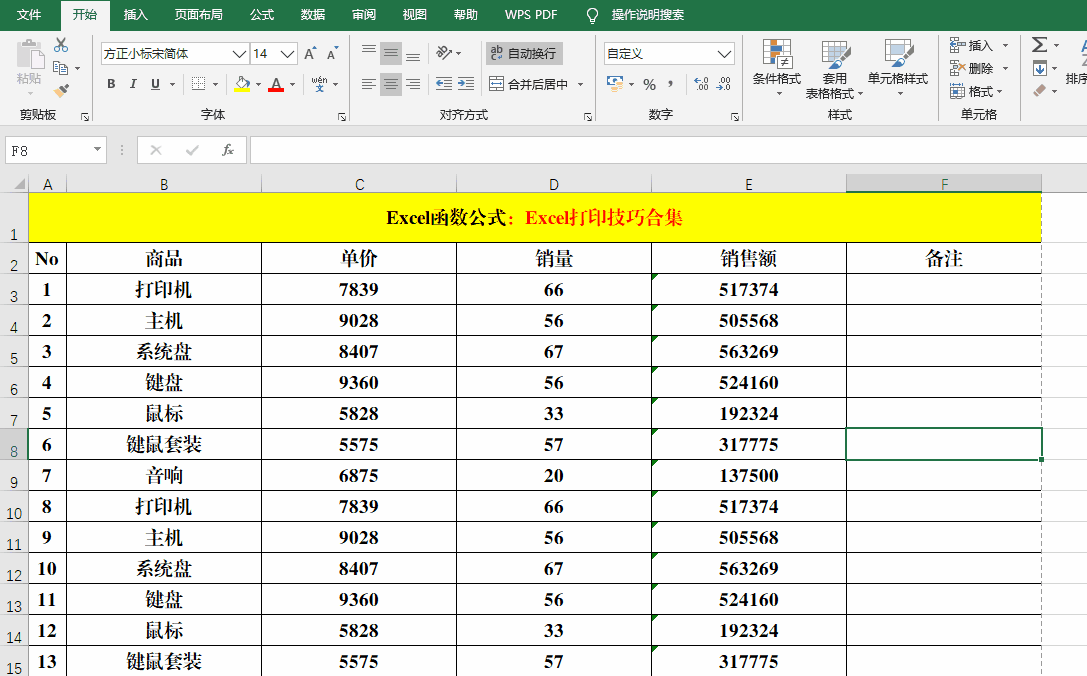Click the Fill down icon
Image resolution: width=1087 pixels, height=676 pixels.
coord(1038,68)
